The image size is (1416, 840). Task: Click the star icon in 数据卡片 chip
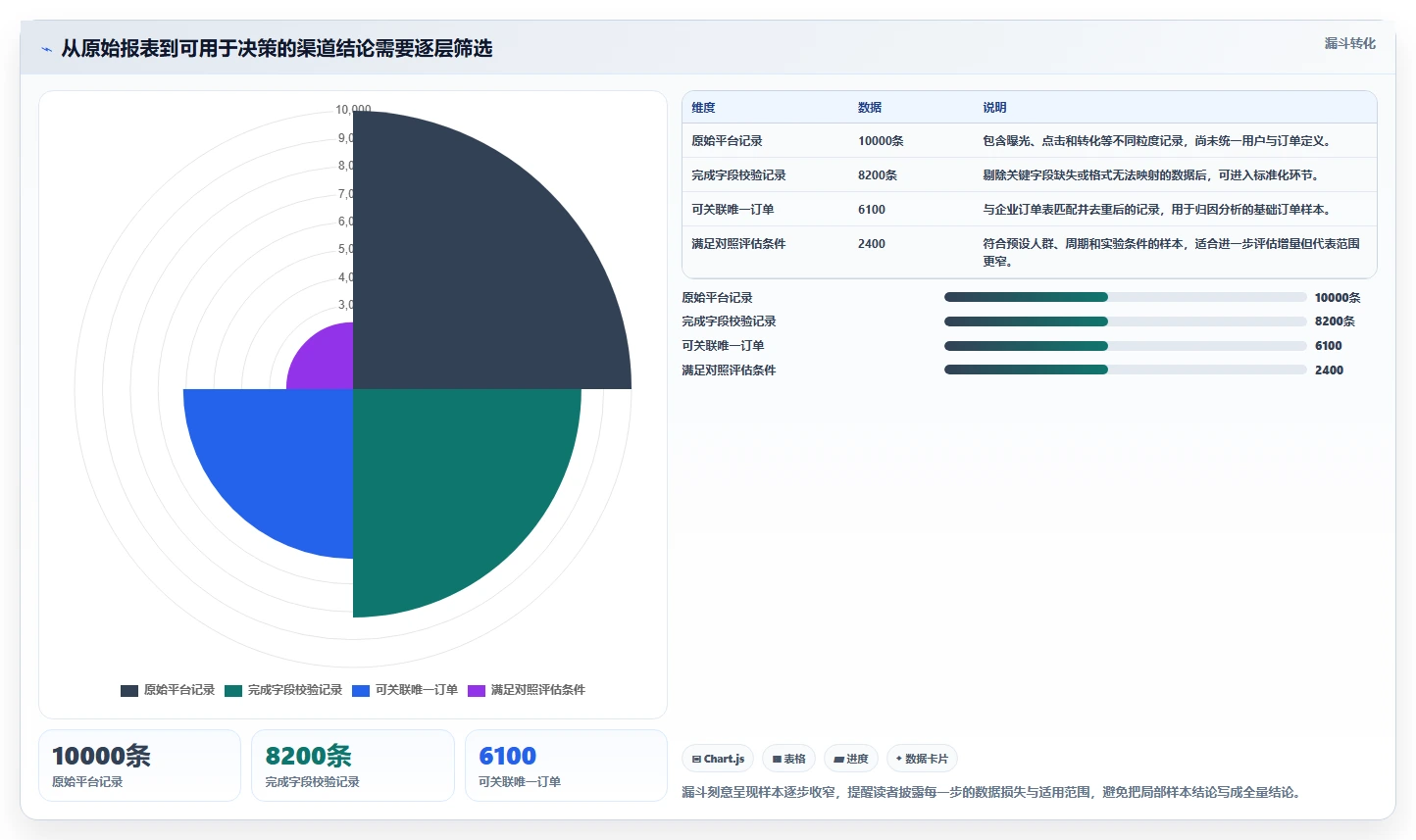898,759
